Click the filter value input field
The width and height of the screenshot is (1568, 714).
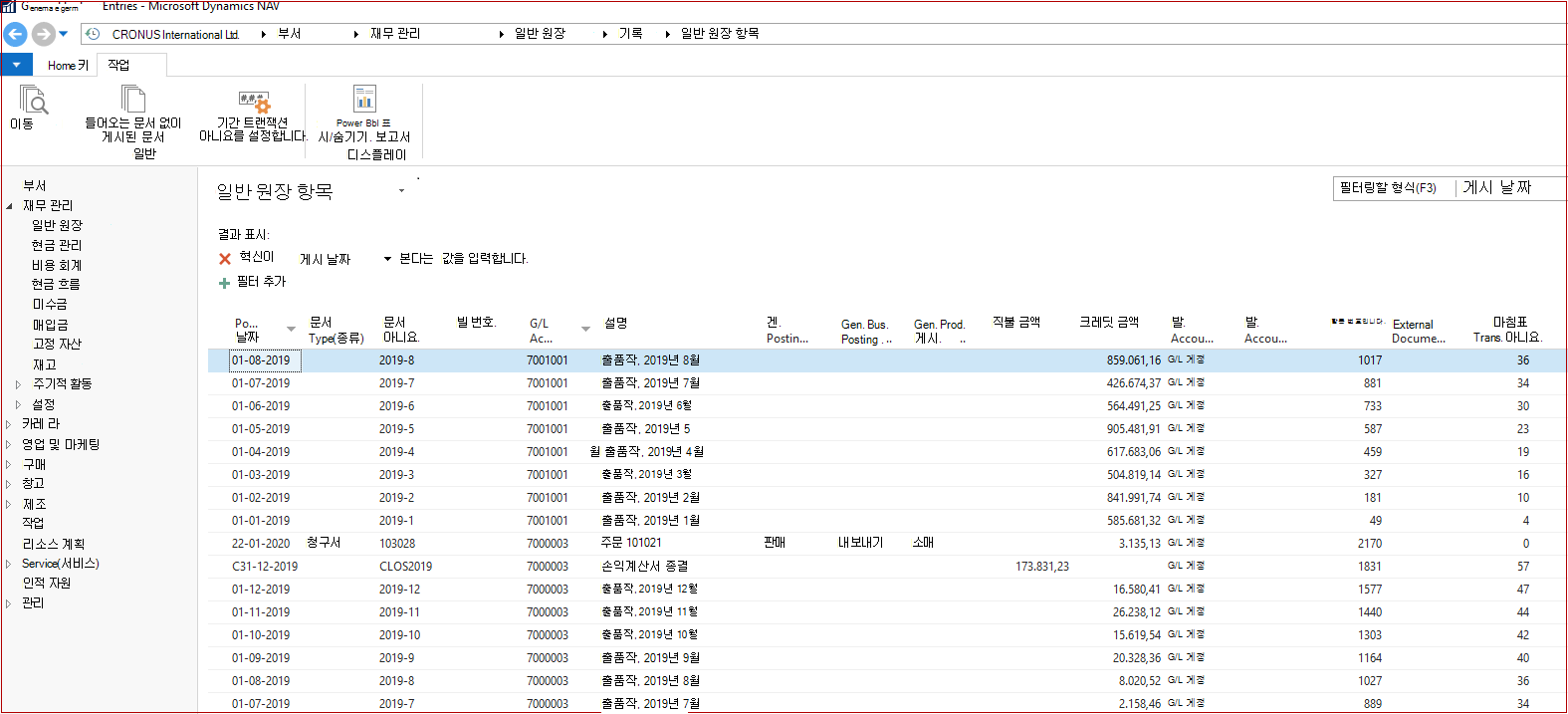[x=485, y=259]
